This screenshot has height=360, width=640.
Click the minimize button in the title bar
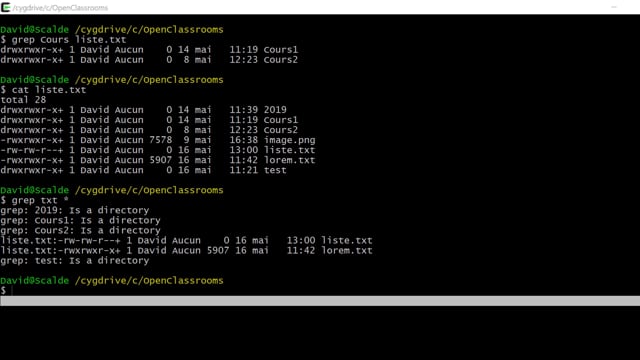tap(614, 7)
